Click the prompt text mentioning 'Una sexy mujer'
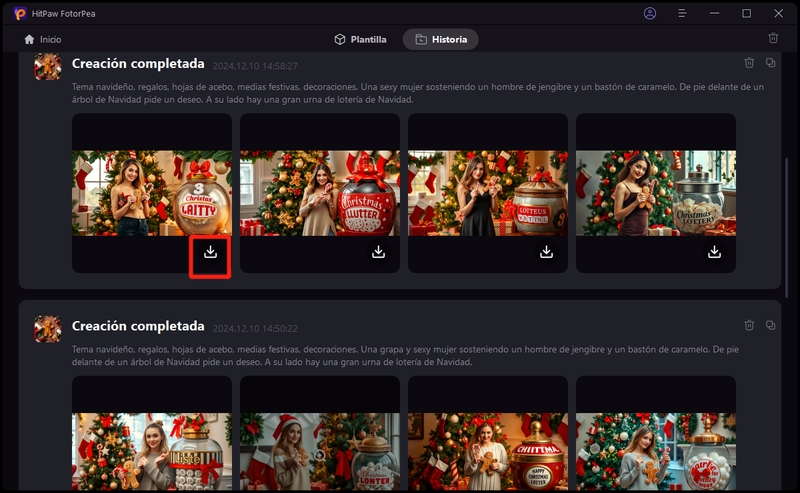Viewport: 800px width, 493px height. pos(418,93)
